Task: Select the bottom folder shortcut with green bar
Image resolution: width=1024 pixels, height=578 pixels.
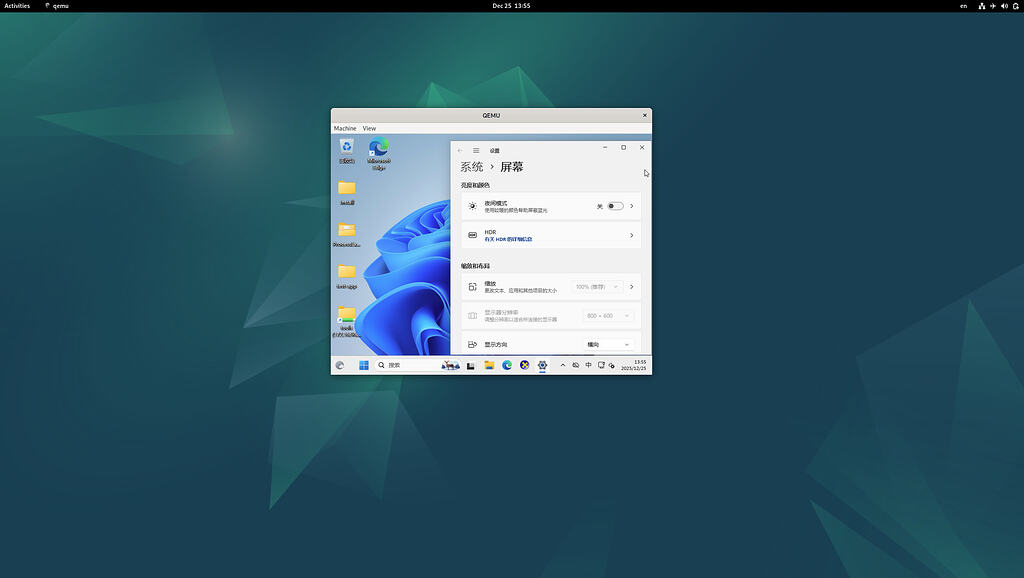Action: pos(347,314)
